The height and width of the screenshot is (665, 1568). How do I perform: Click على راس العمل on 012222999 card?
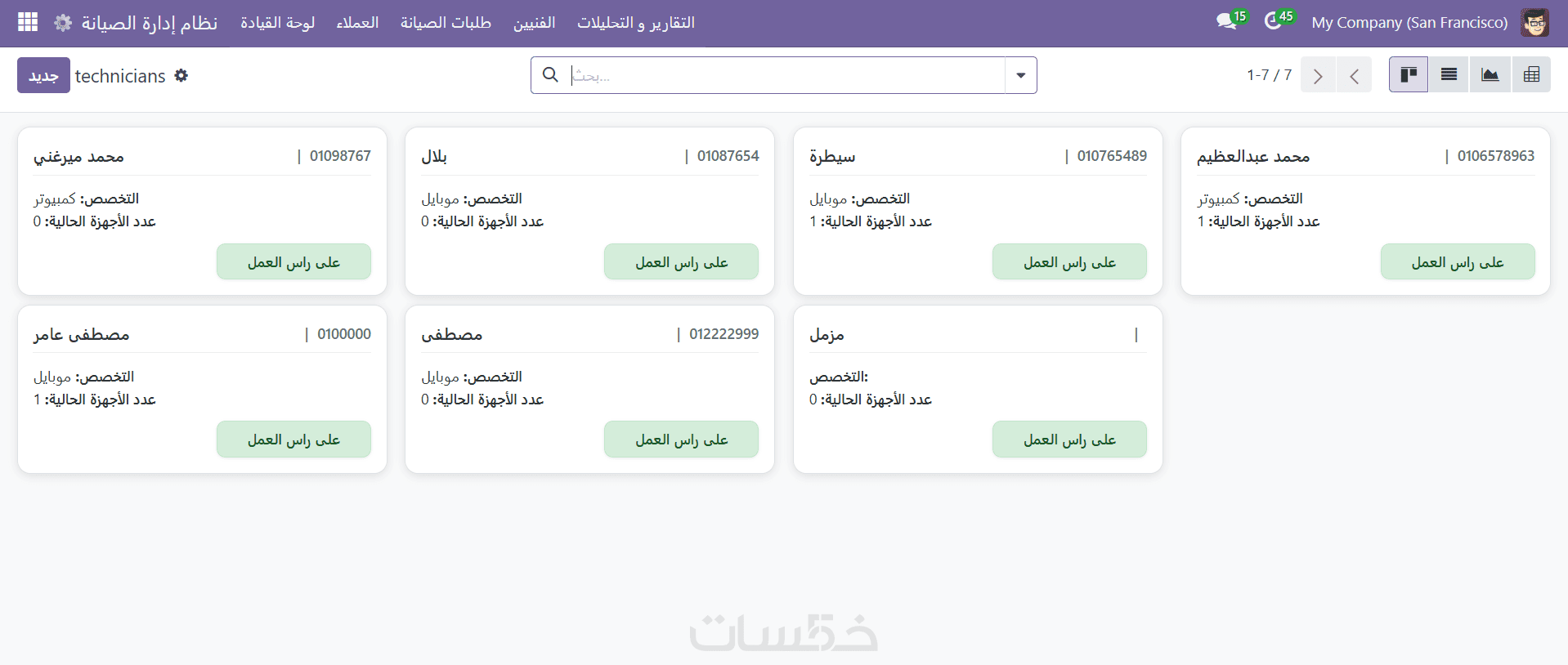click(681, 440)
